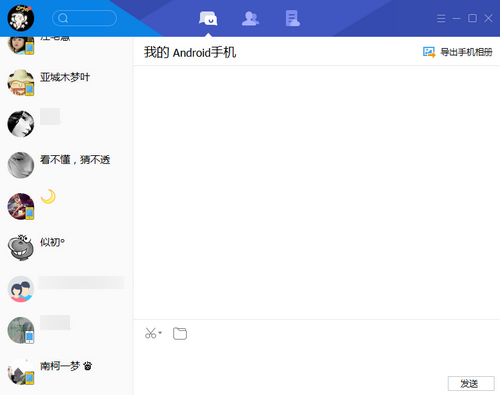Click the export phone album picture icon
This screenshot has width=500, height=395.
[429, 52]
